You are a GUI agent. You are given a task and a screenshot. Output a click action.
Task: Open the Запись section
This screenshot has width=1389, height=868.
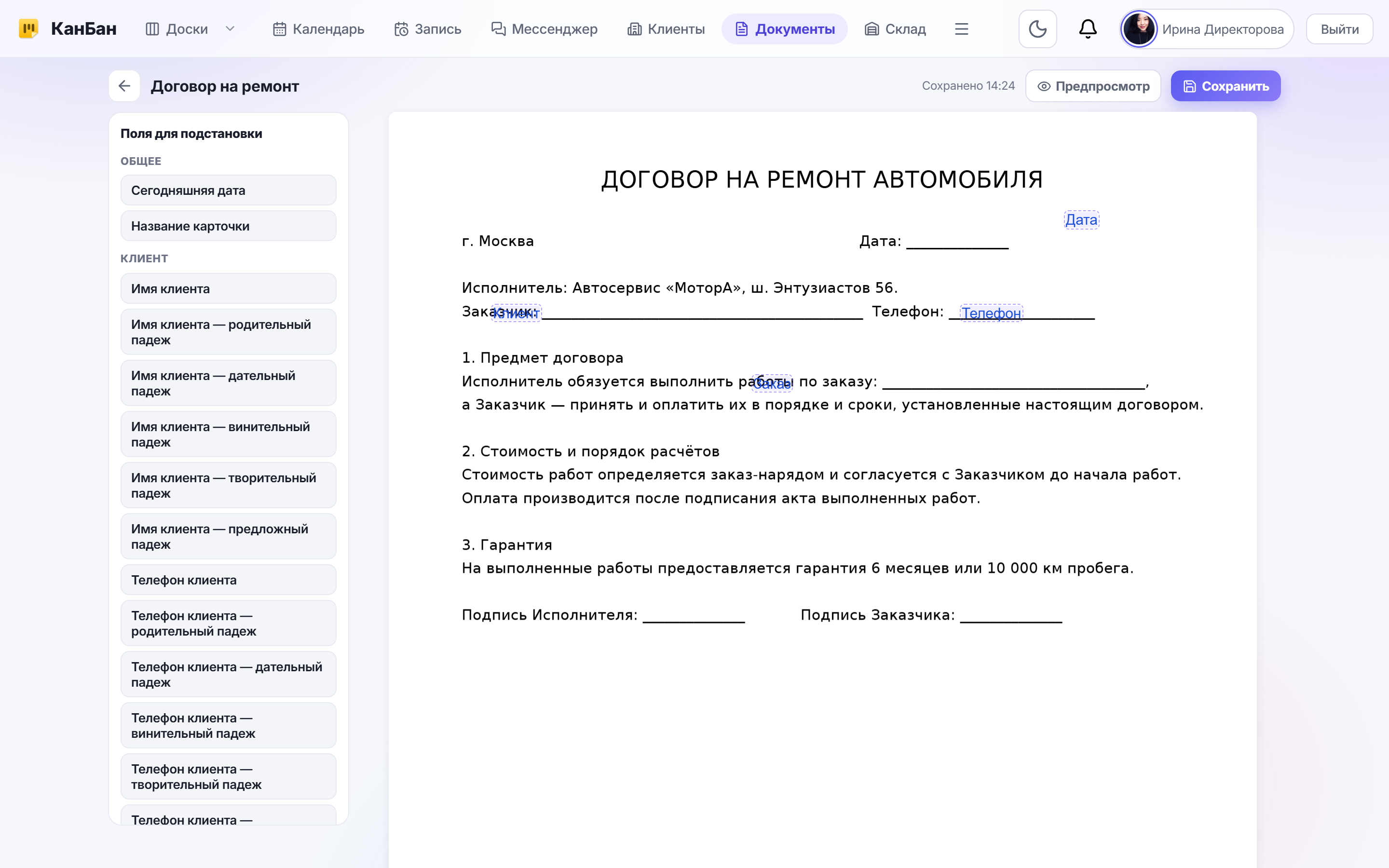[x=428, y=29]
